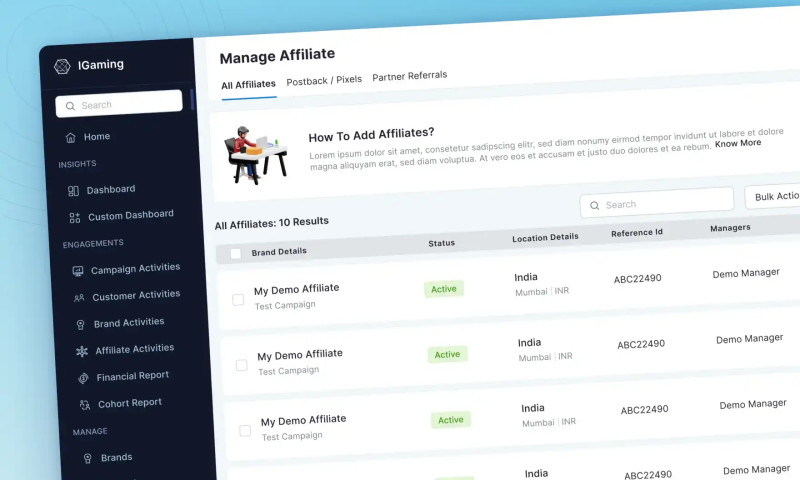Click the Home icon in sidebar

70,137
